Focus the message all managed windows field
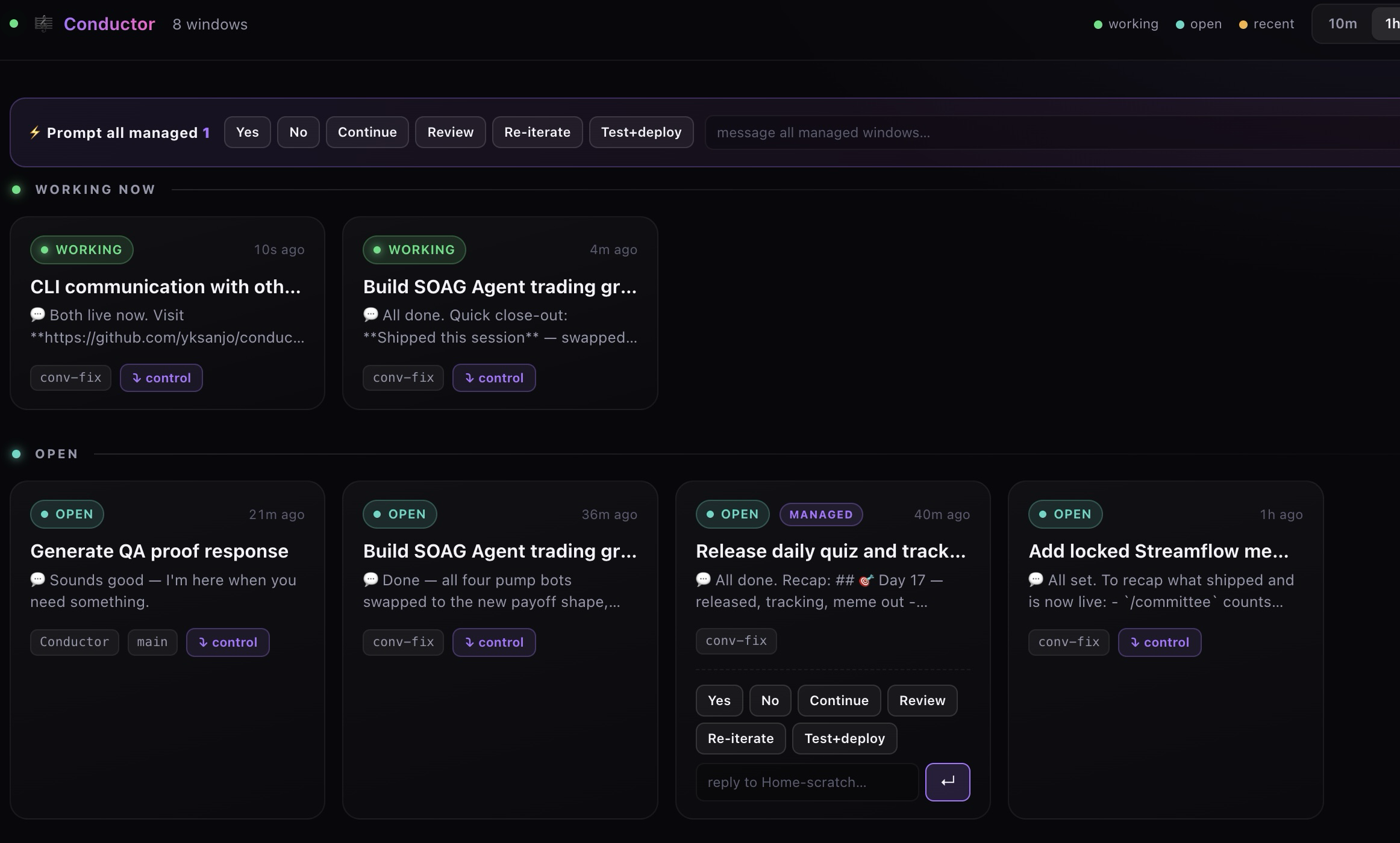 coord(1052,132)
